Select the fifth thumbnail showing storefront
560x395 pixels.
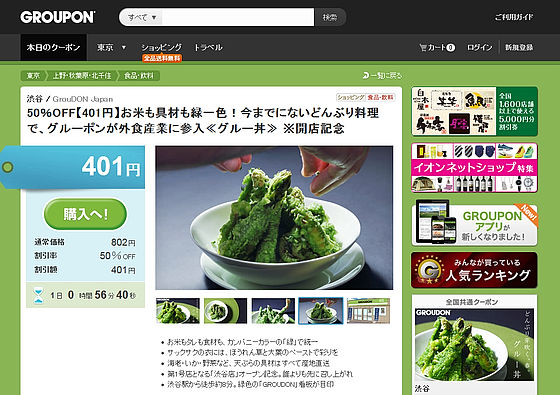(369, 311)
